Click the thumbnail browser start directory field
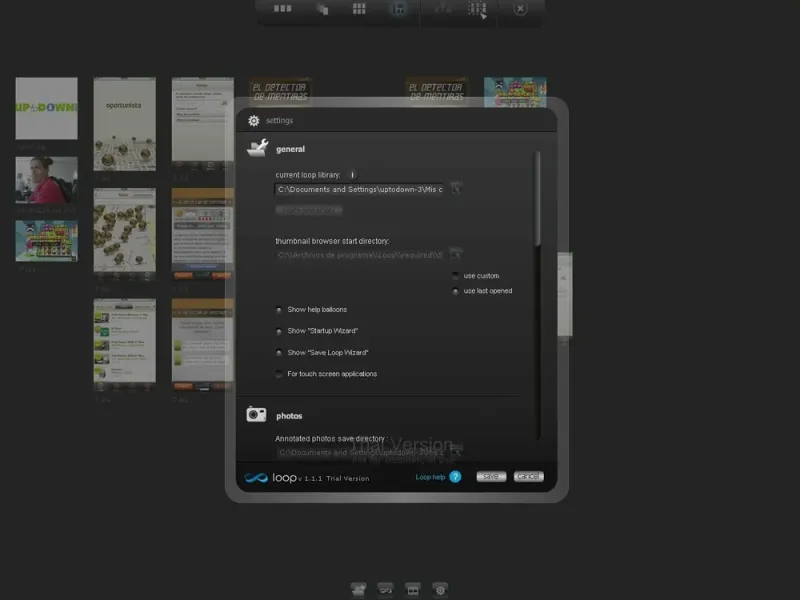Image resolution: width=800 pixels, height=600 pixels. 359,255
